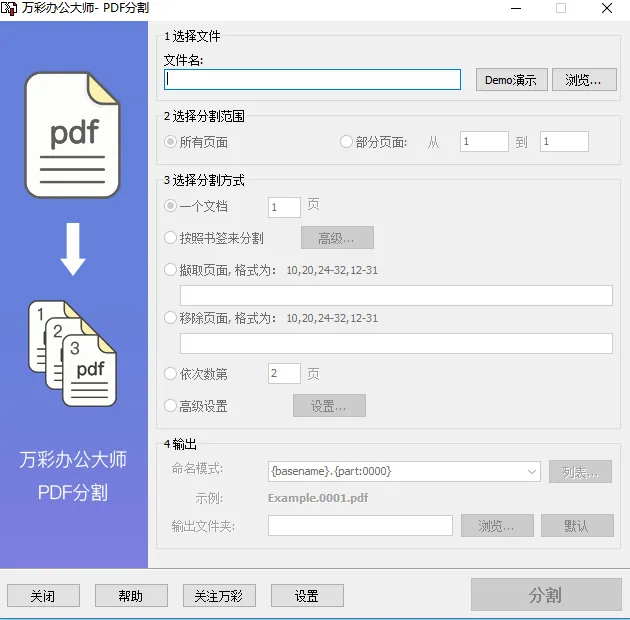Click the 关闭 button
Screen dimensions: 630x620
tap(43, 595)
